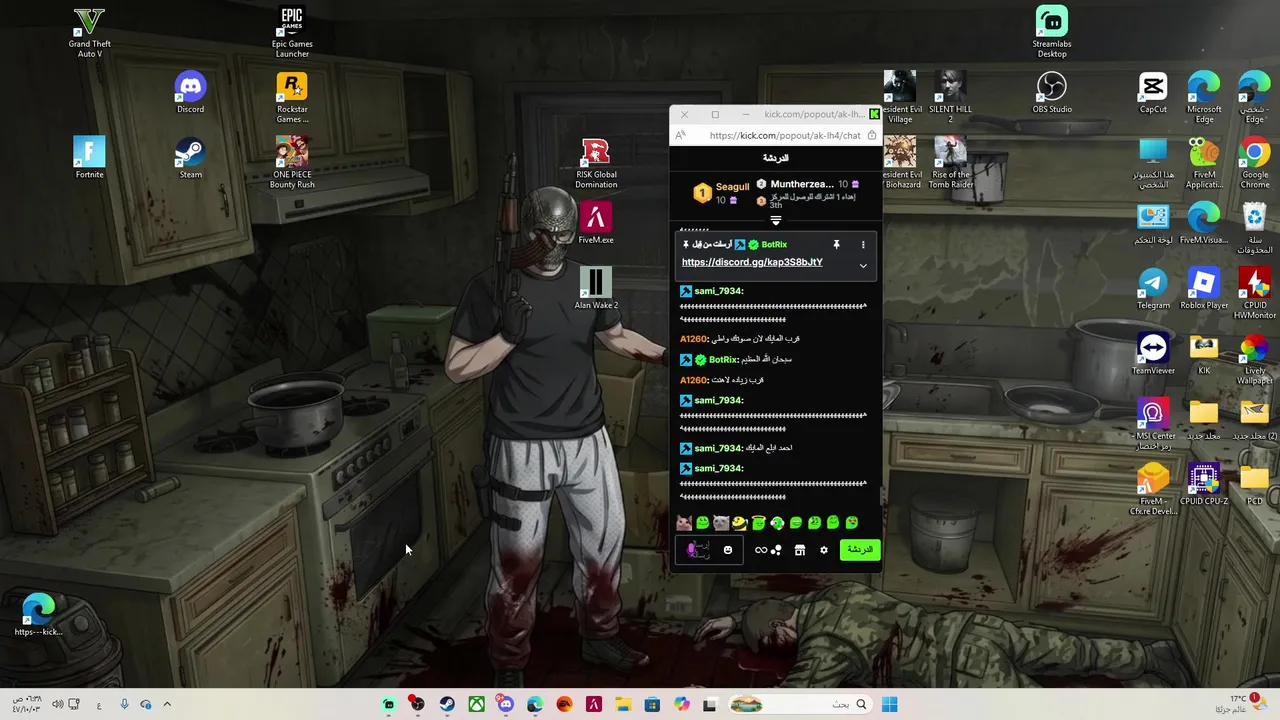Screen dimensions: 1280x720
Task: Open the Discord desktop icon
Action: (x=190, y=93)
